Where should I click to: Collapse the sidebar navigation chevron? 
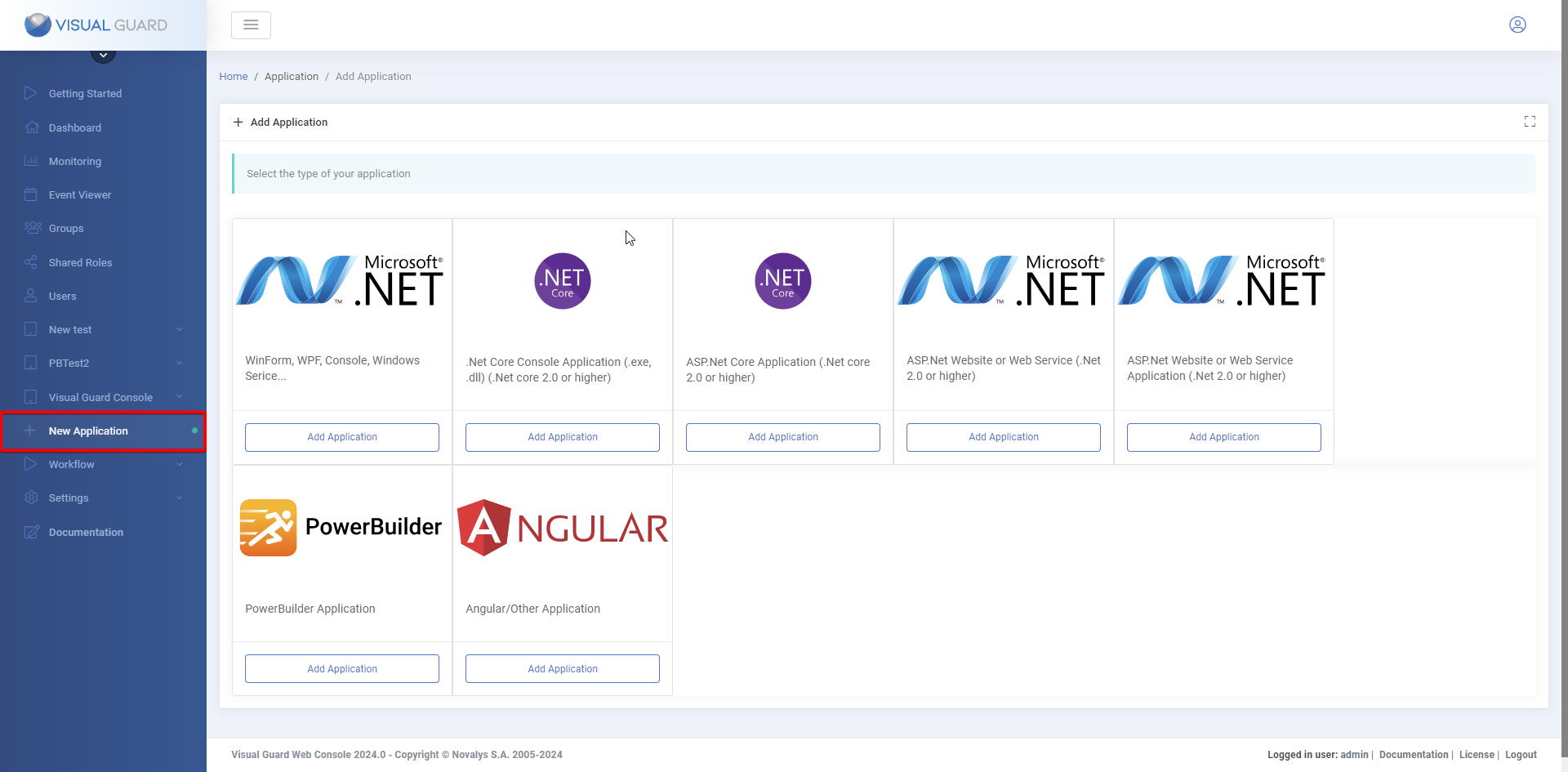pyautogui.click(x=103, y=54)
